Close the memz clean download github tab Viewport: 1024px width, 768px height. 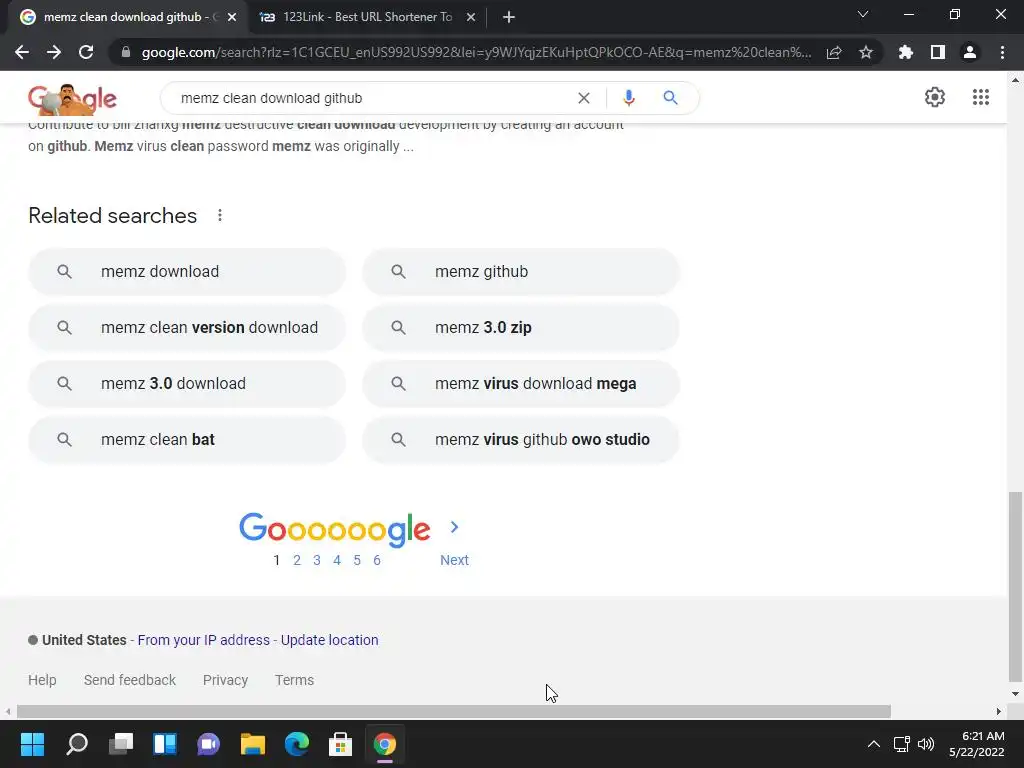coord(232,18)
